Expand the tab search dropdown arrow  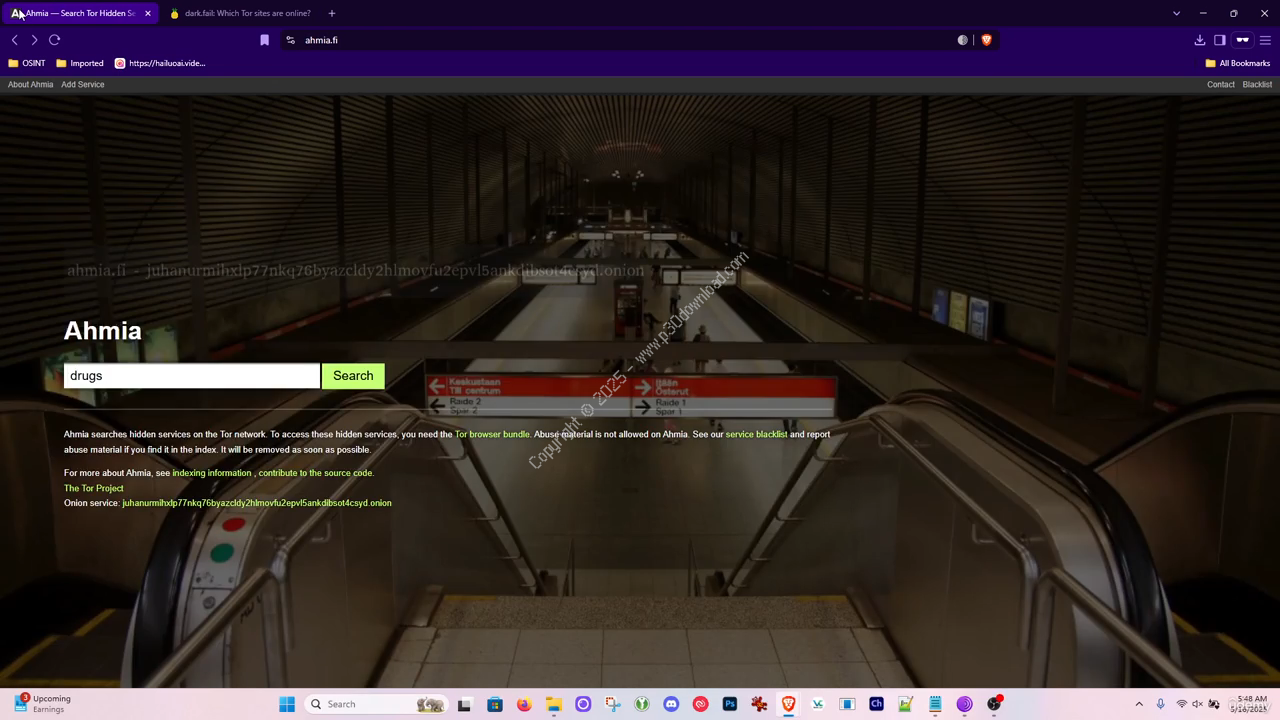point(1176,13)
